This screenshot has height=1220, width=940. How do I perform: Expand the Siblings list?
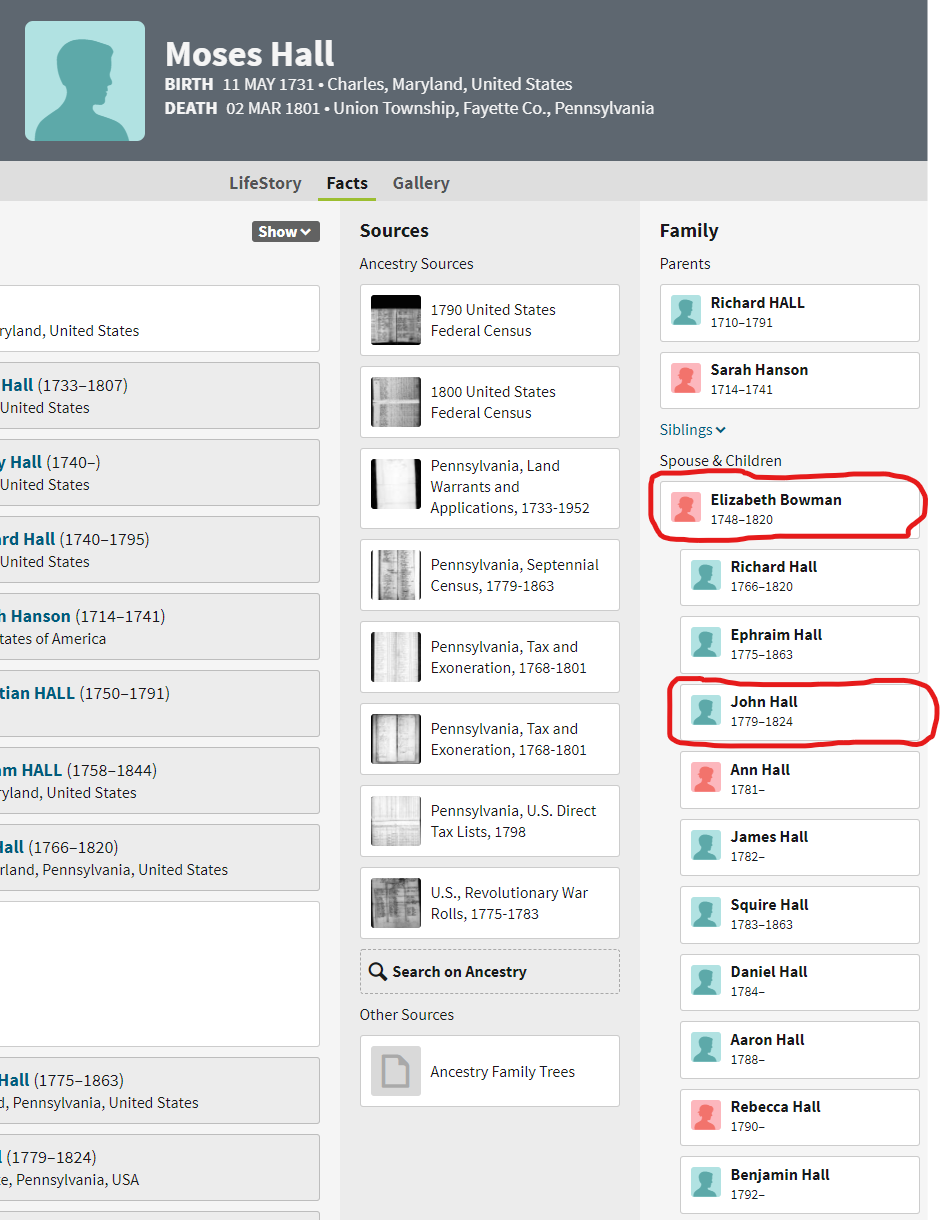692,430
